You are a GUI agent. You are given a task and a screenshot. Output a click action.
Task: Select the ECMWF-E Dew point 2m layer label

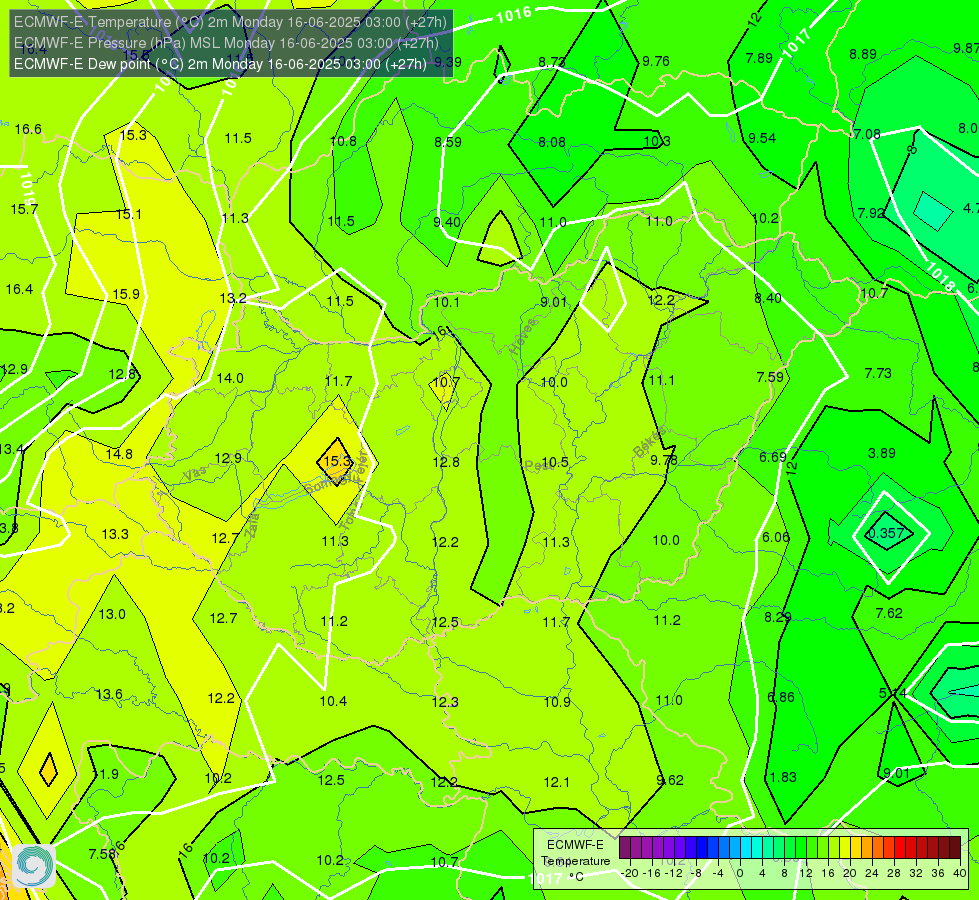(220, 64)
